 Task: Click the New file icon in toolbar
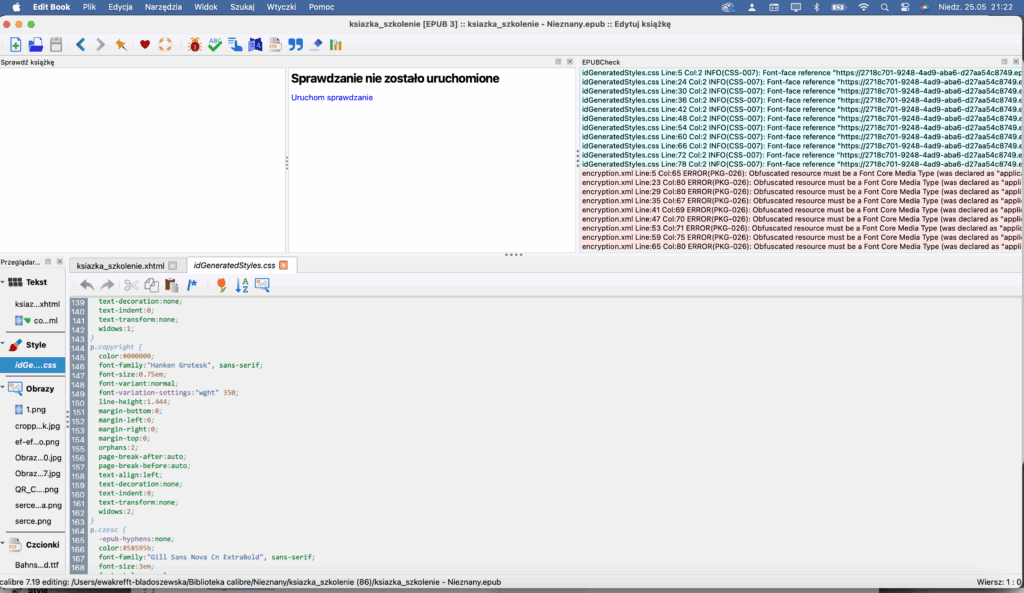pos(16,45)
